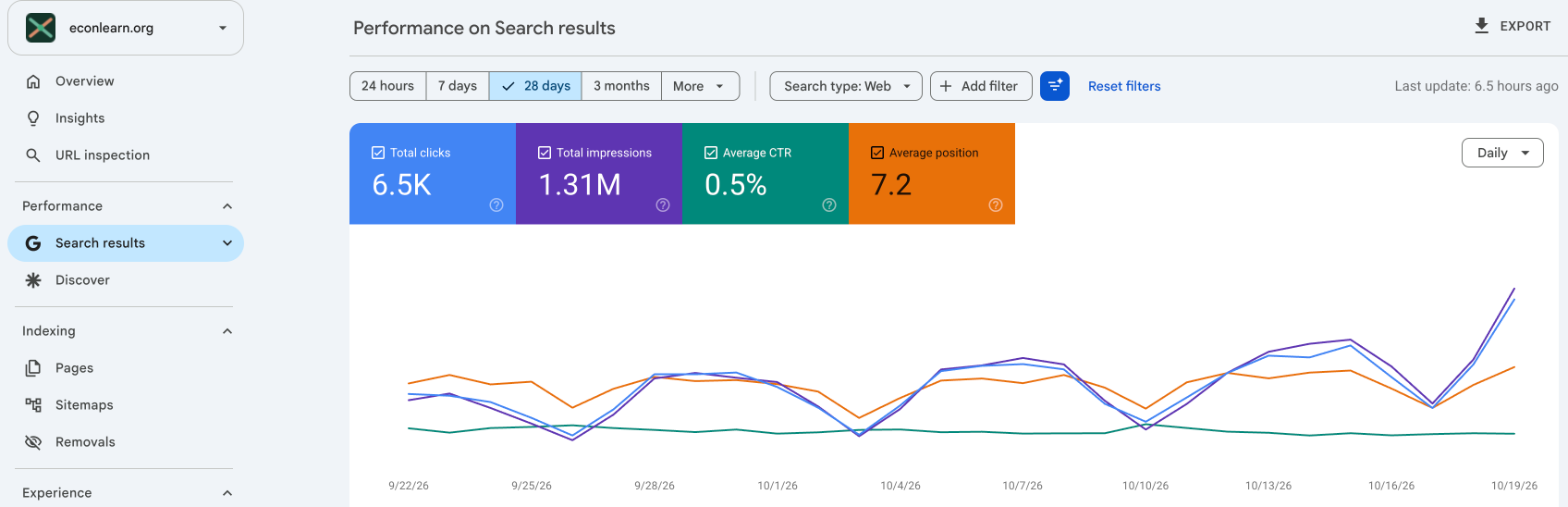Open URL inspection in sidebar
This screenshot has width=1568, height=507.
[x=125, y=155]
